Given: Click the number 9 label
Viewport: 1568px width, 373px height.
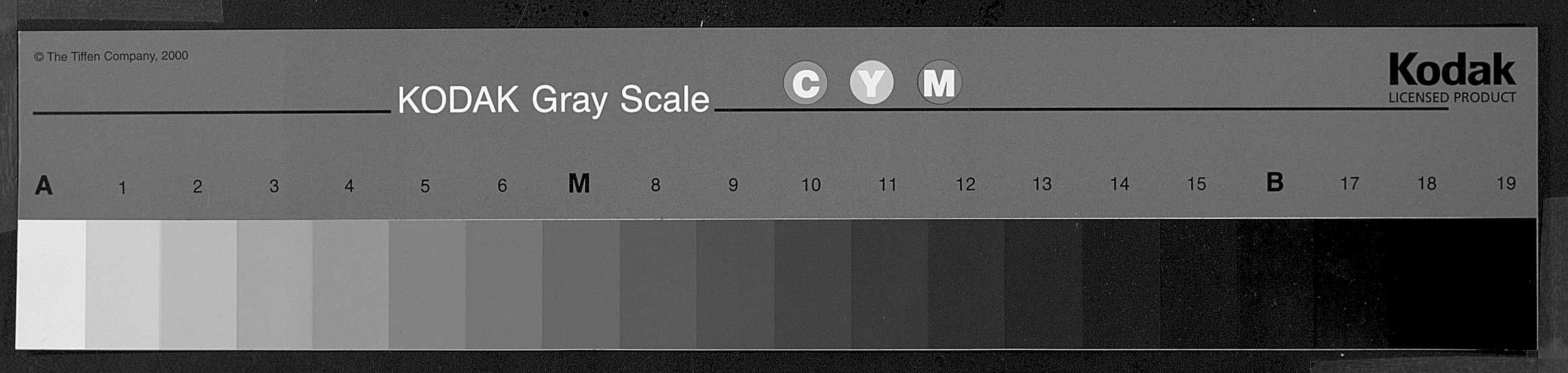Looking at the screenshot, I should click(733, 184).
